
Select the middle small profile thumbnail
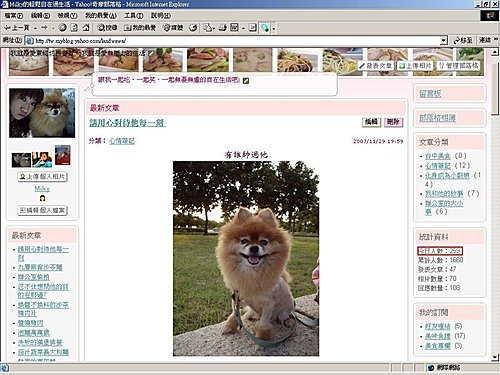click(x=42, y=160)
